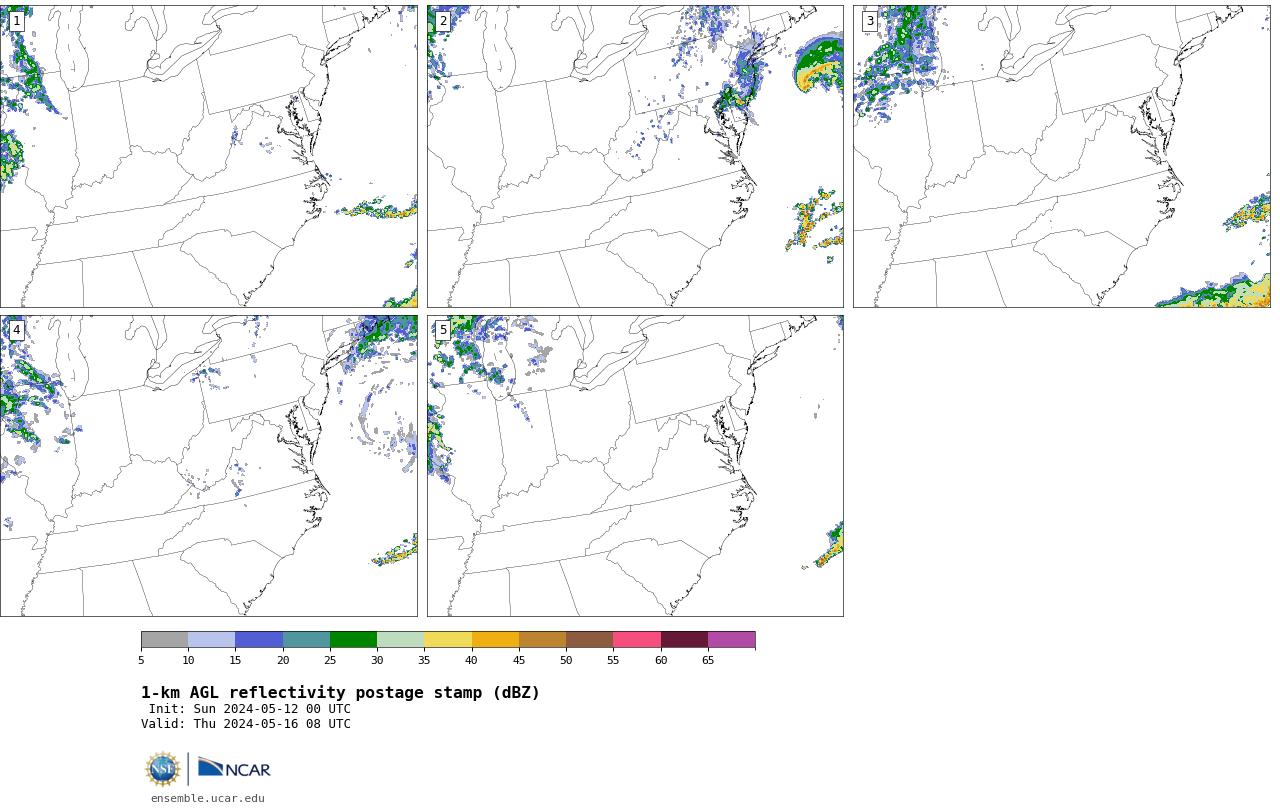Click the Valid: Thu 2024-05-16 08 UTC line

(246, 724)
